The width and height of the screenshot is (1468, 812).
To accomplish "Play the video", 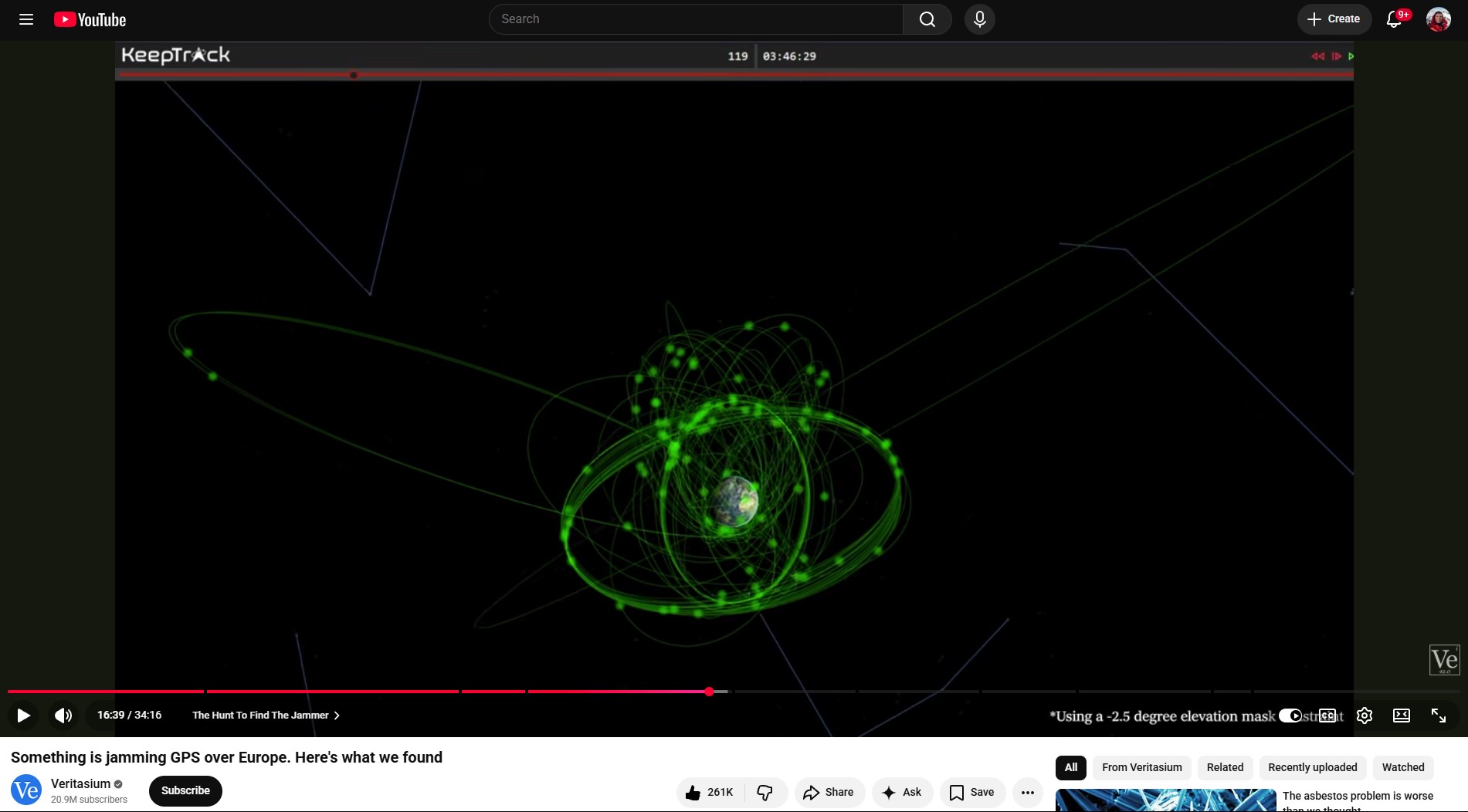I will click(x=23, y=716).
